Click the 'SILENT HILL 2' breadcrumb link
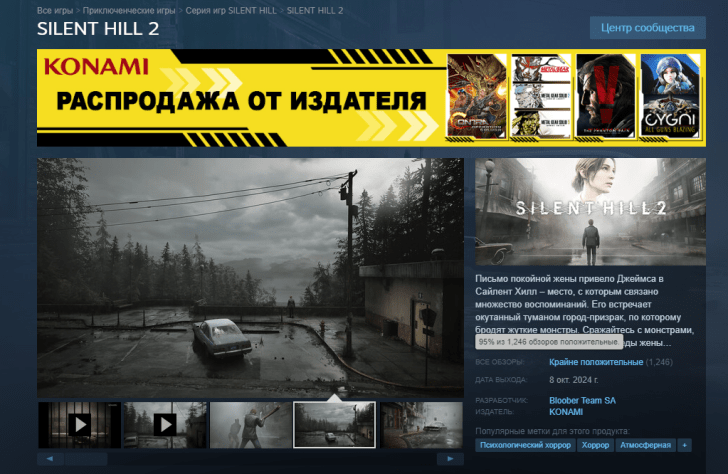The width and height of the screenshot is (728, 474). point(315,11)
